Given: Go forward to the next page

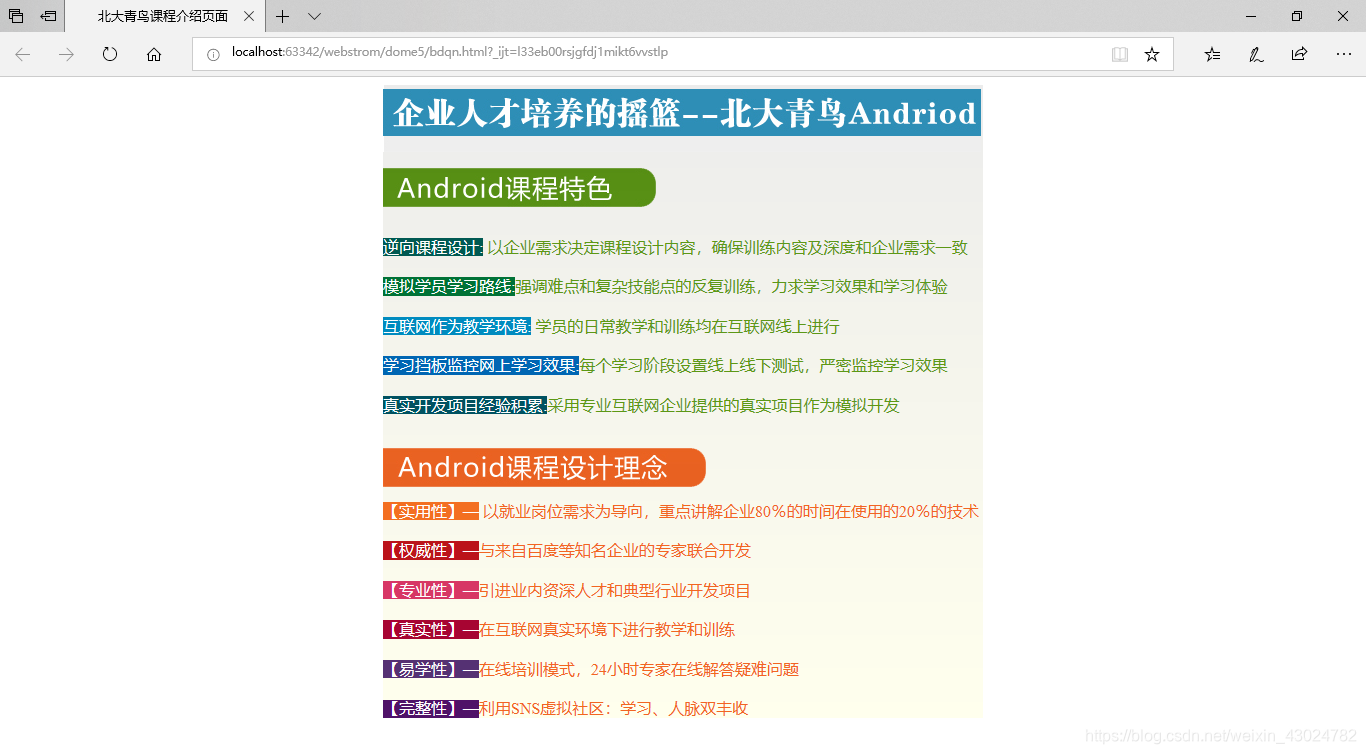Looking at the screenshot, I should 66,54.
